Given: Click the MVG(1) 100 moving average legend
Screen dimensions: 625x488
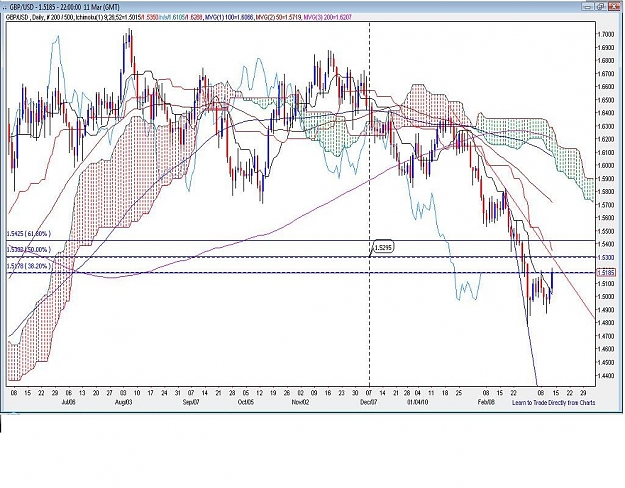Looking at the screenshot, I should 229,17.
